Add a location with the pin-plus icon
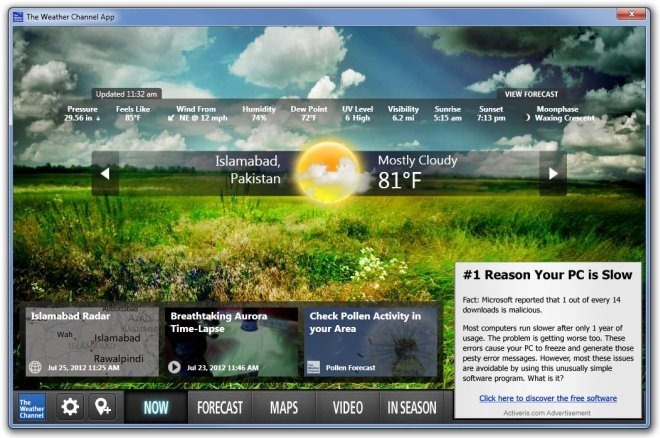The height and width of the screenshot is (438, 660). (x=103, y=407)
